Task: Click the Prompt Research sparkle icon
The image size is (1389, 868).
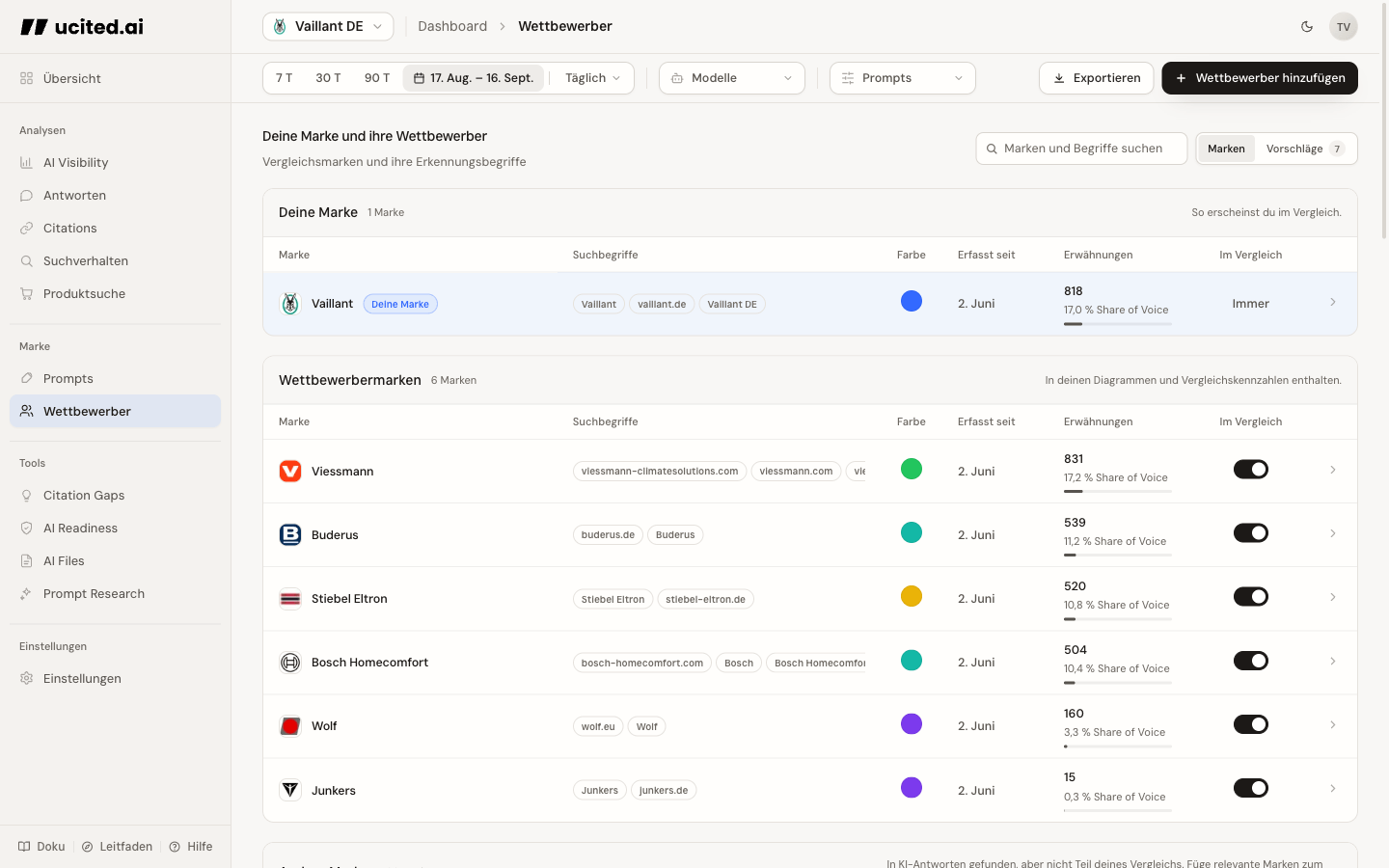Action: [26, 594]
